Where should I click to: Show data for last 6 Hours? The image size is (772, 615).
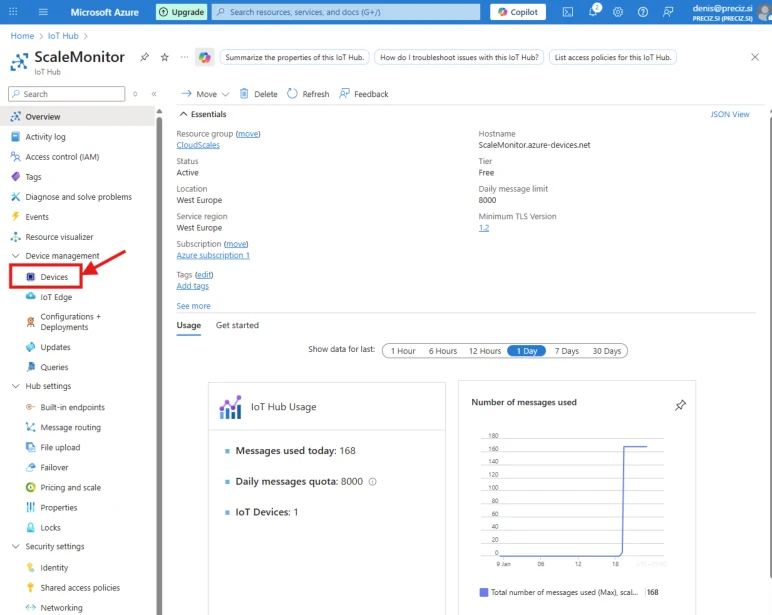point(443,351)
